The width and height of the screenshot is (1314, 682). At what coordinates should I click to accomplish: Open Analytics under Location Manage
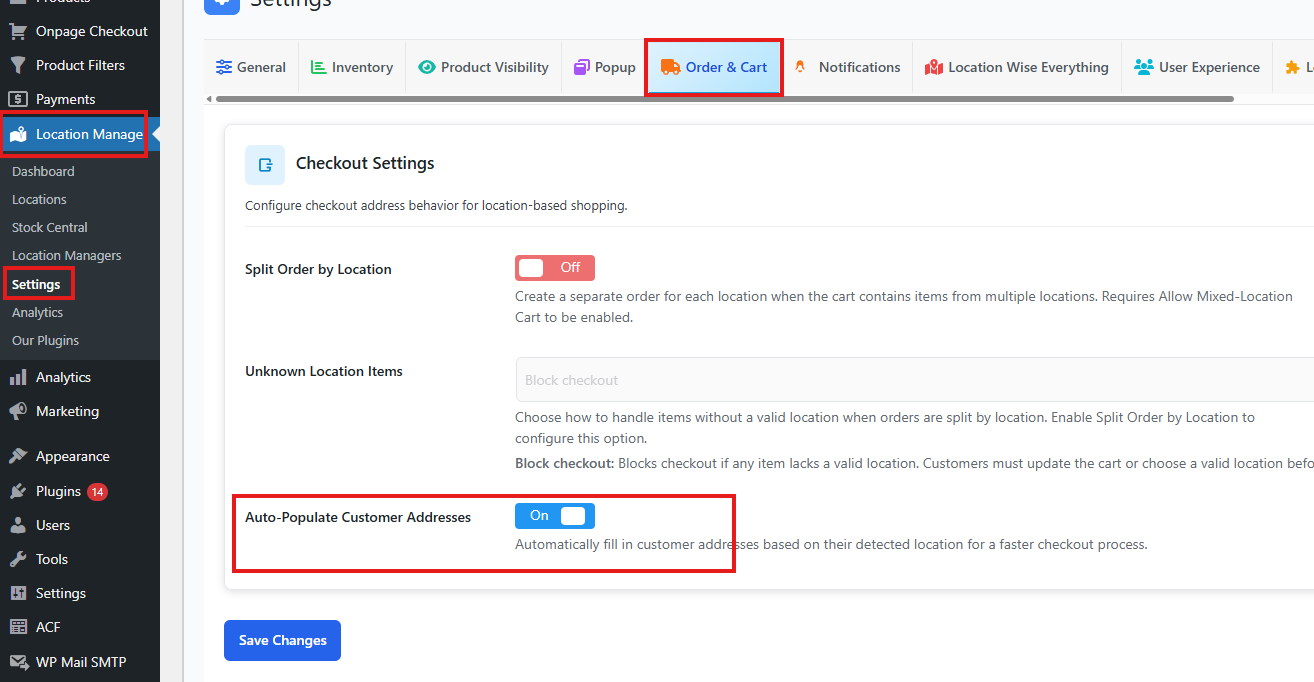(38, 312)
